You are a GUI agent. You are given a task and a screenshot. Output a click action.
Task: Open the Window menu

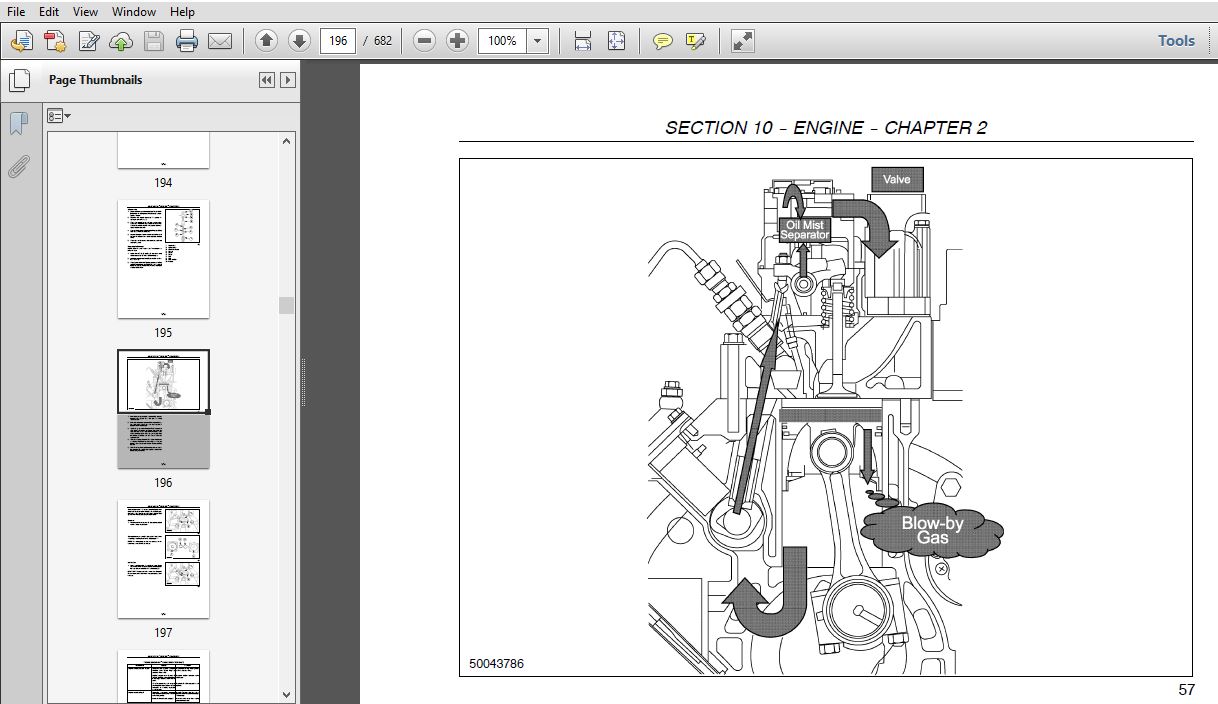click(x=134, y=12)
